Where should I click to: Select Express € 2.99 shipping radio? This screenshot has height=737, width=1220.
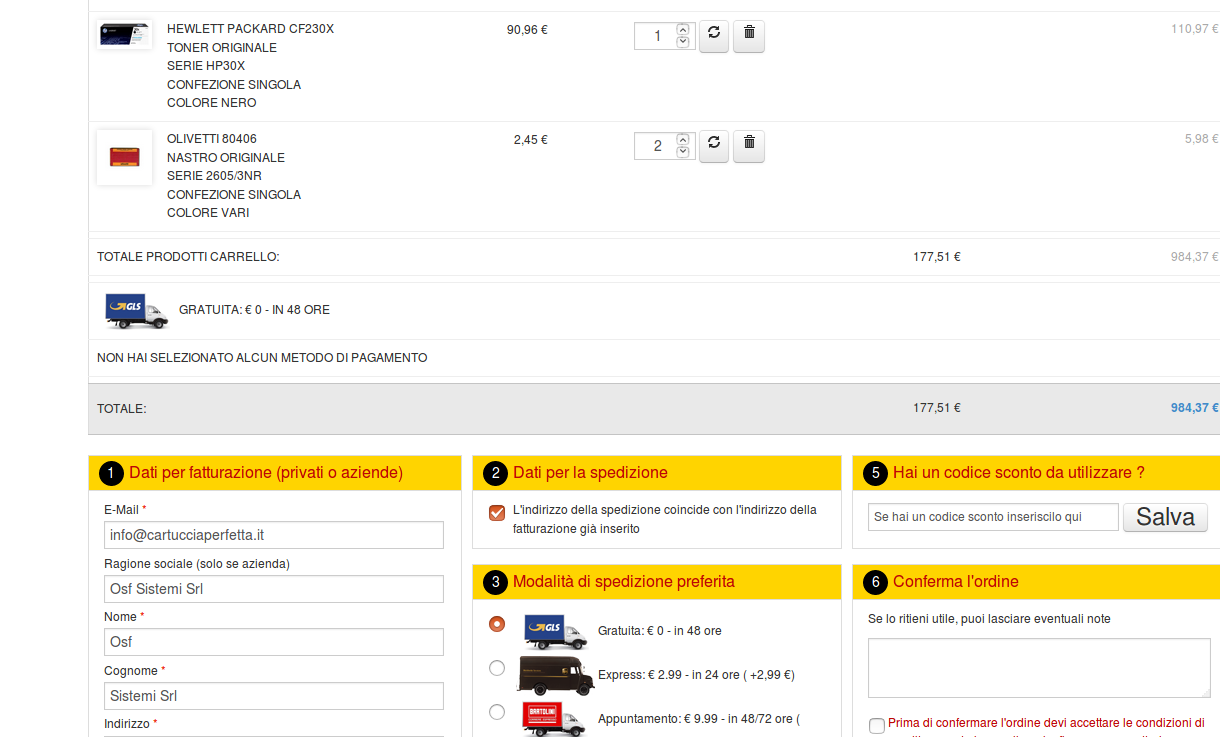point(497,668)
